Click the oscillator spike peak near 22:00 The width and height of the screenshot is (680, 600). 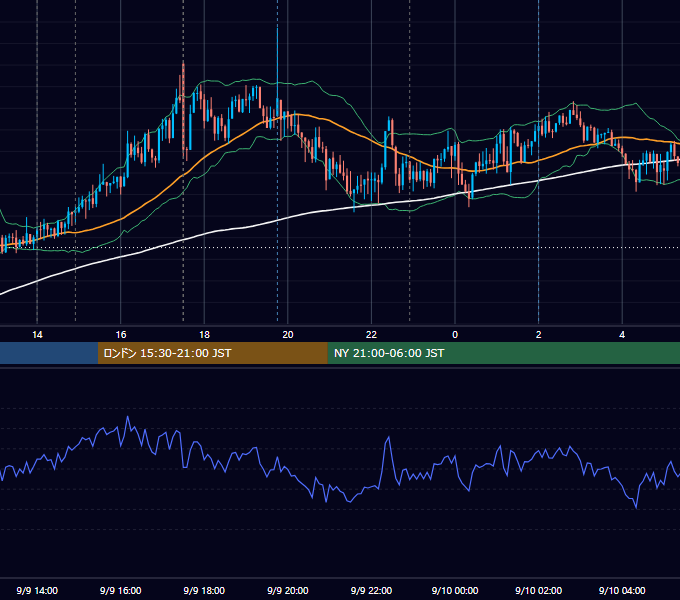(x=388, y=438)
